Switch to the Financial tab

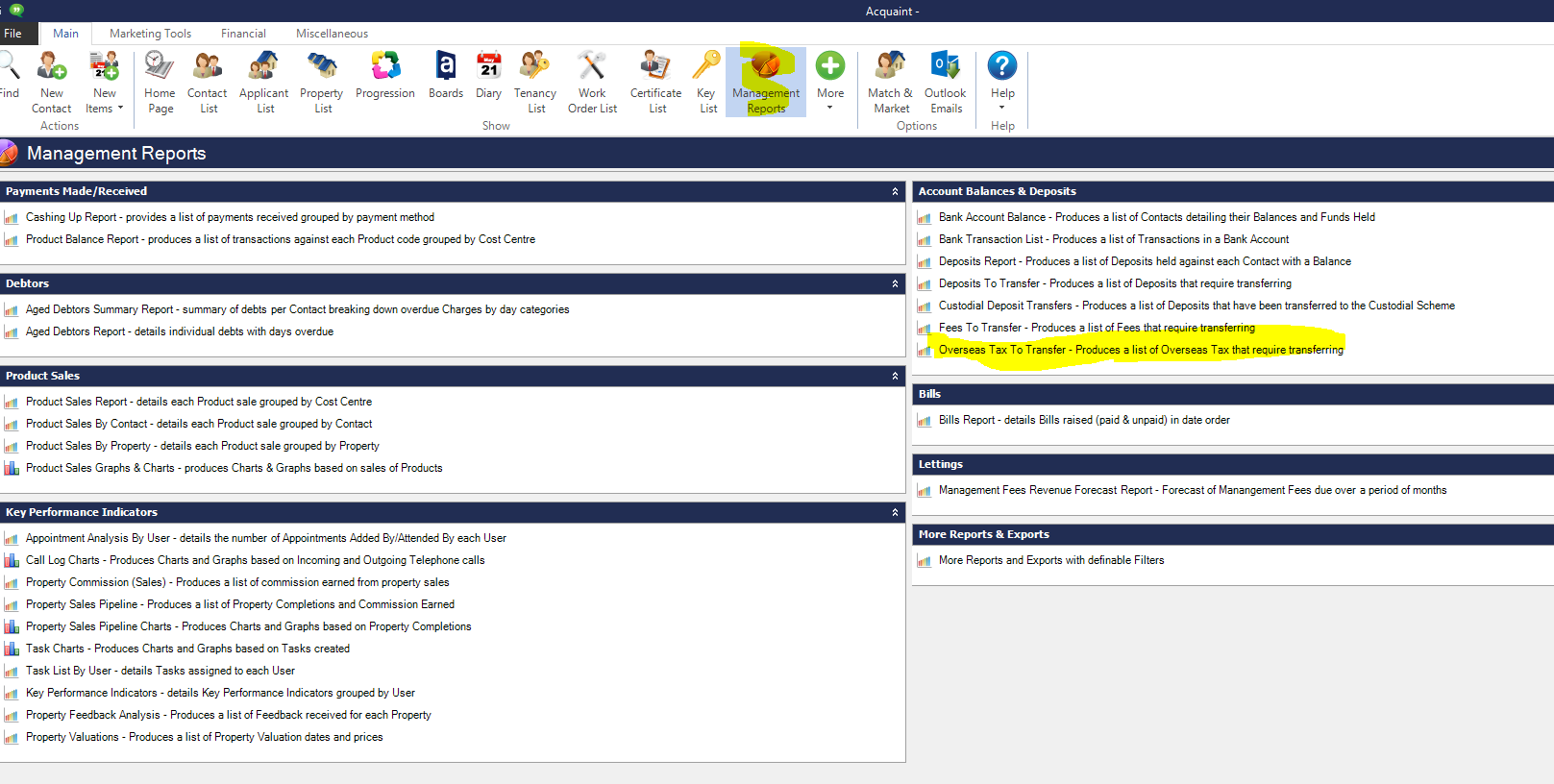243,34
